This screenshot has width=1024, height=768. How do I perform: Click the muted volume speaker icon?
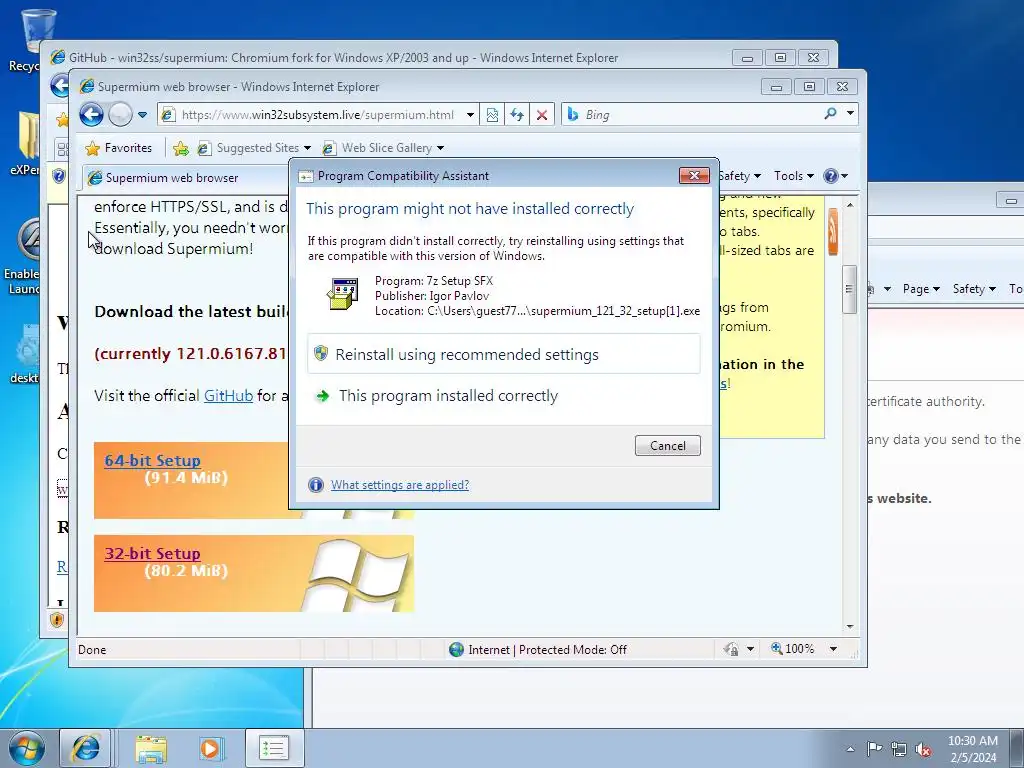pos(923,749)
